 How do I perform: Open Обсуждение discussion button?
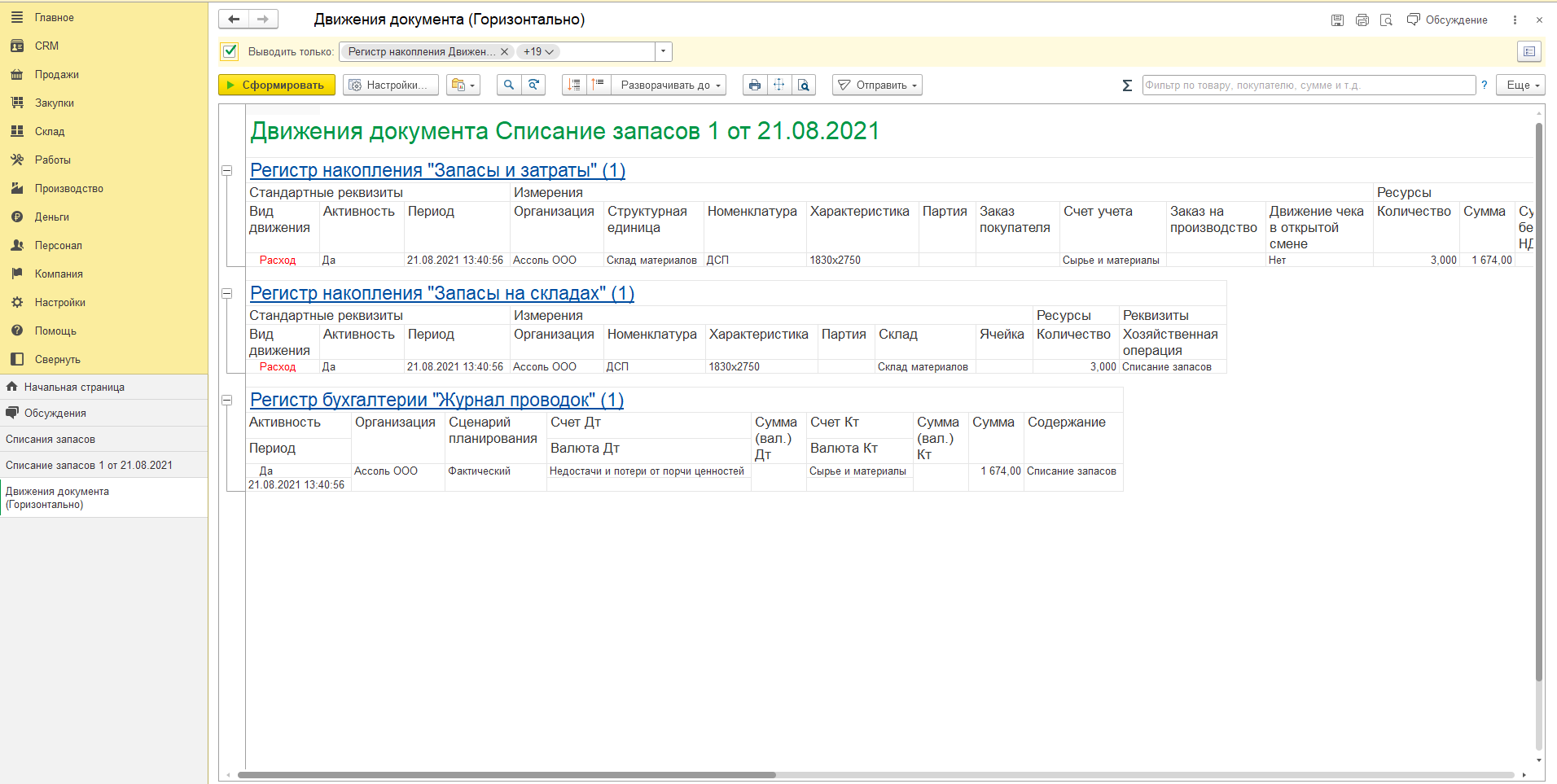tap(1448, 20)
